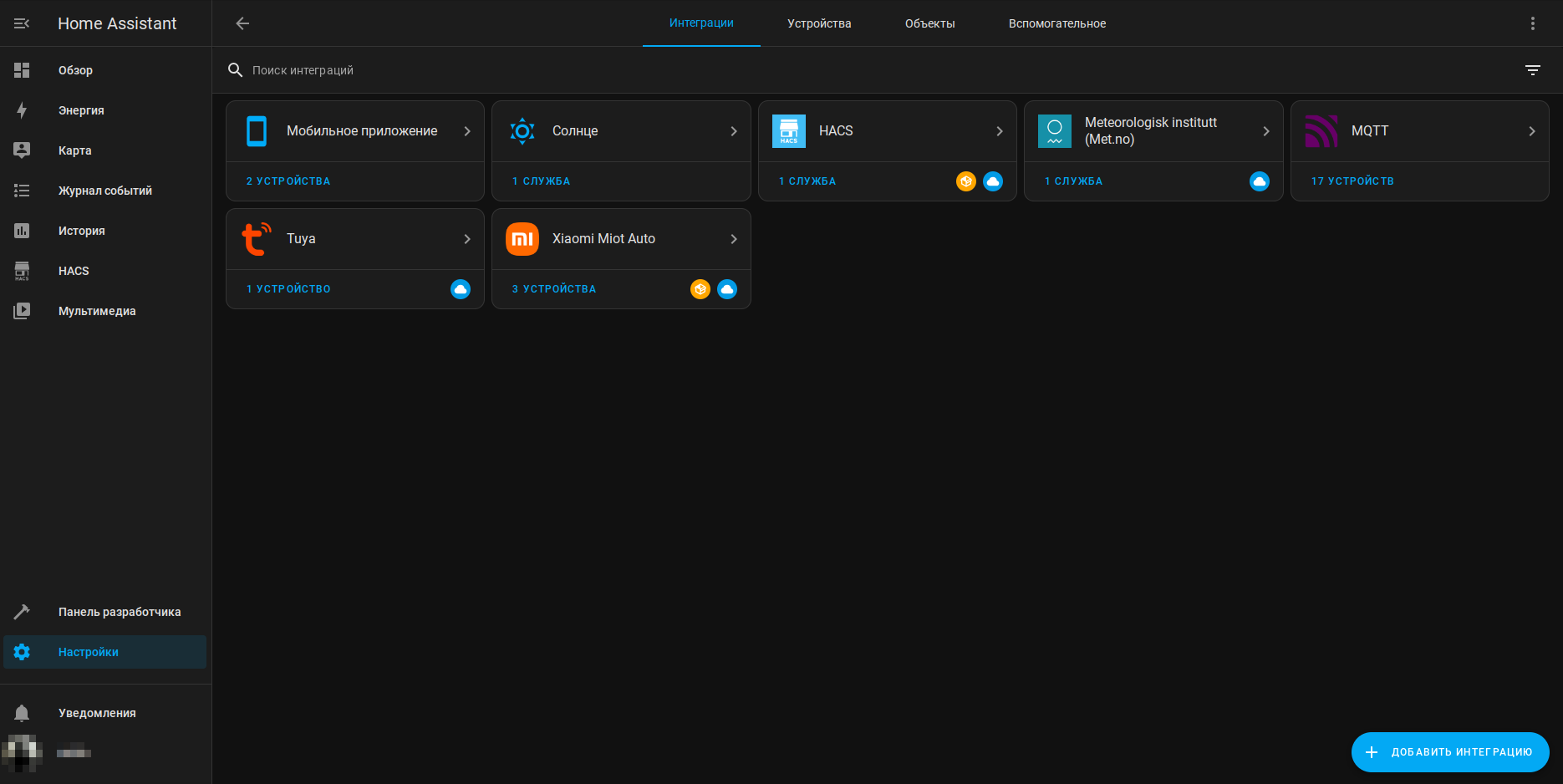Open 17 устройств link on MQTT
This screenshot has height=784, width=1563.
[1352, 181]
